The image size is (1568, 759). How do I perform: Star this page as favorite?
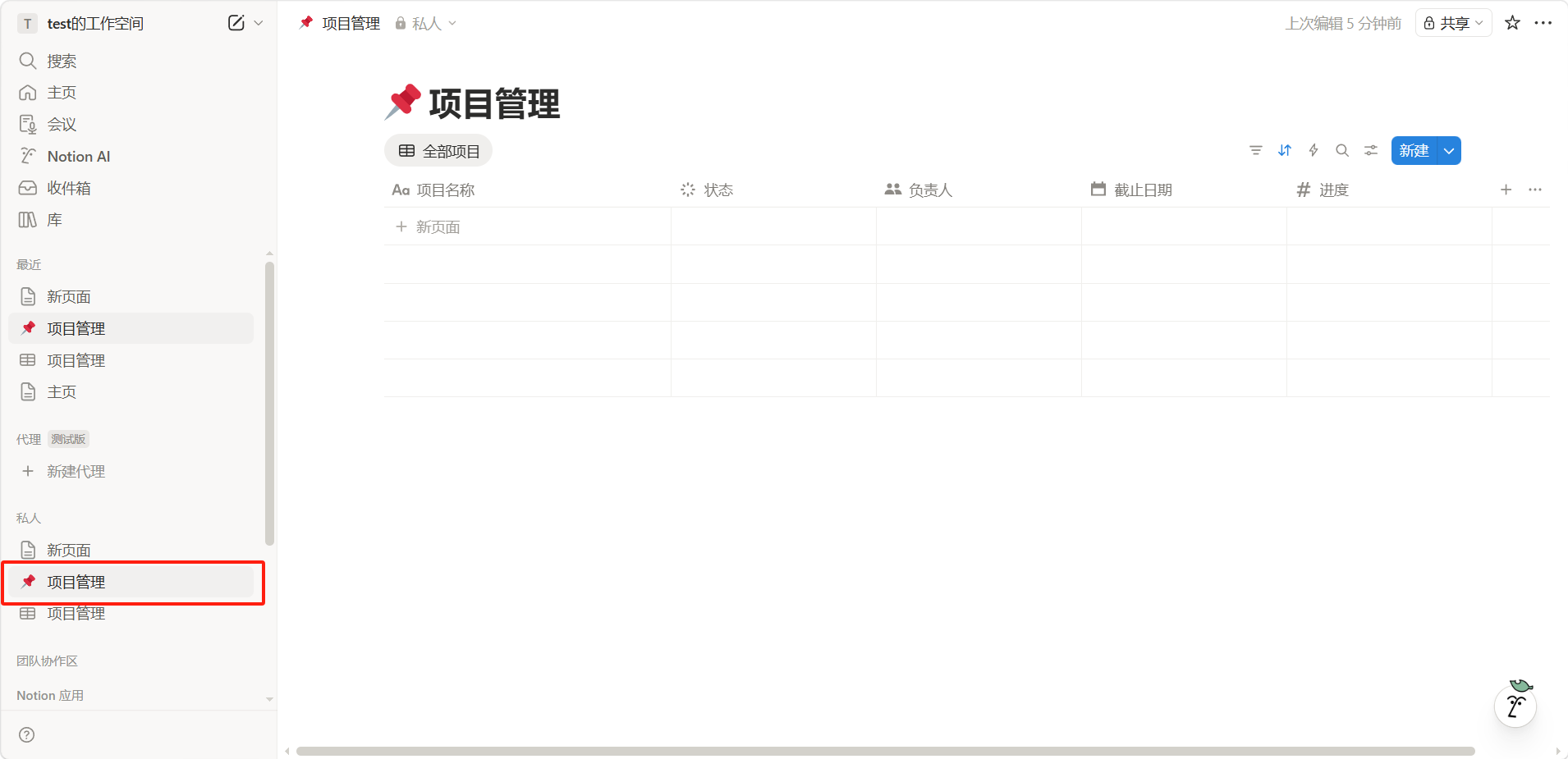tap(1512, 23)
